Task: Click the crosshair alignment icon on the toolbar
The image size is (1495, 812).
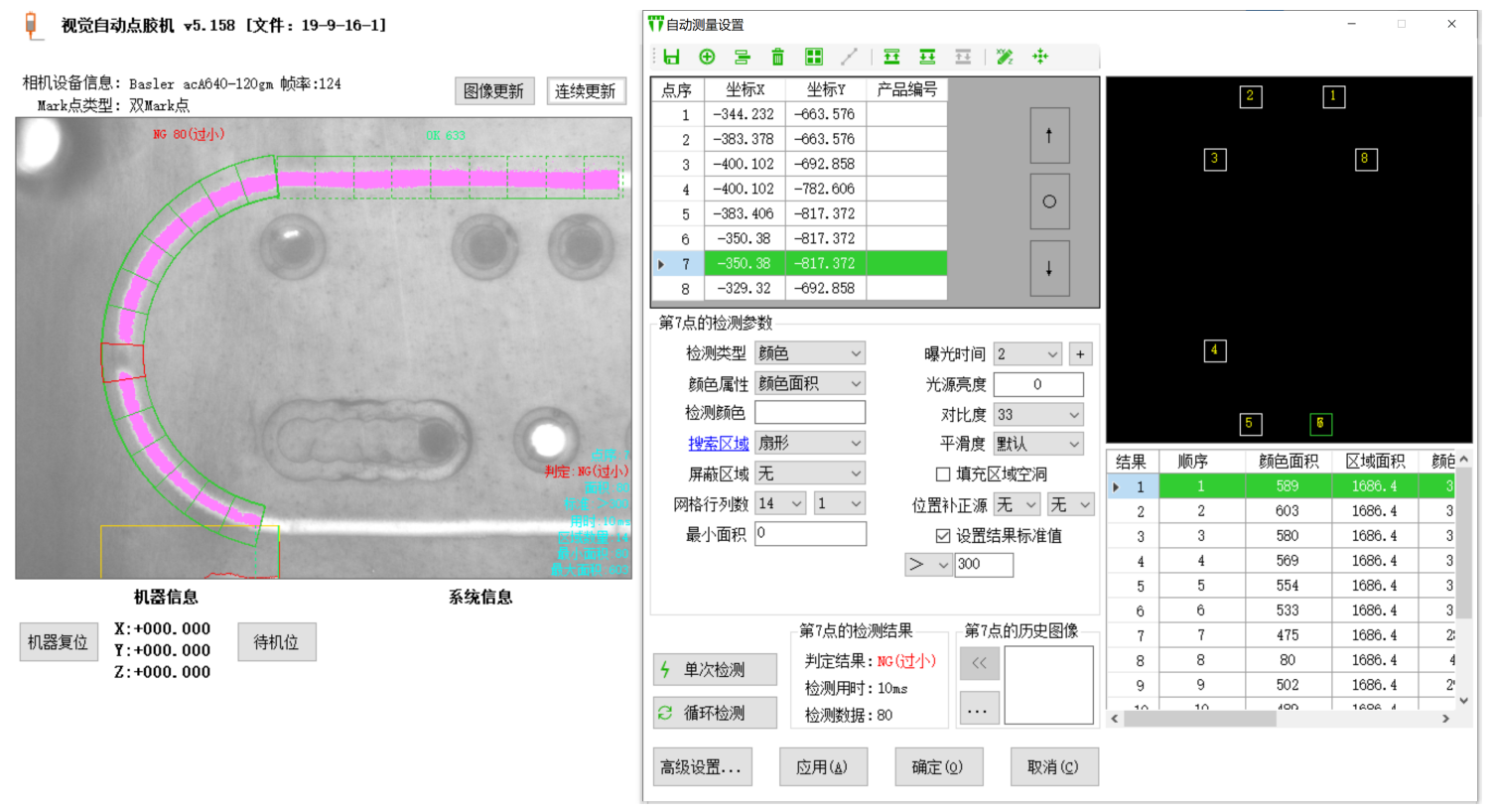Action: tap(1039, 57)
